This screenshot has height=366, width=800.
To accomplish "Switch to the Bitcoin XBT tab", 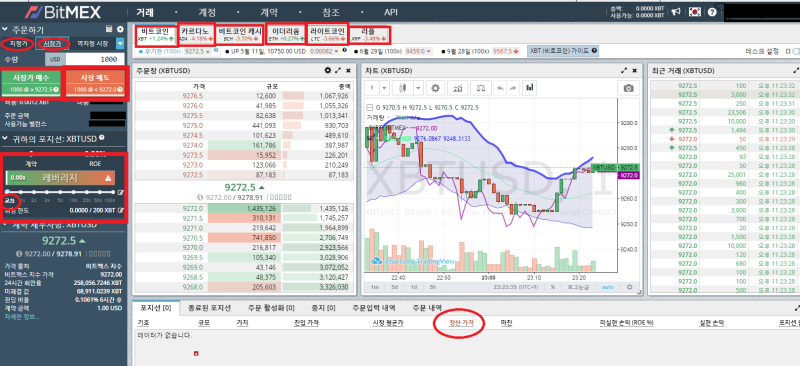I will (156, 34).
